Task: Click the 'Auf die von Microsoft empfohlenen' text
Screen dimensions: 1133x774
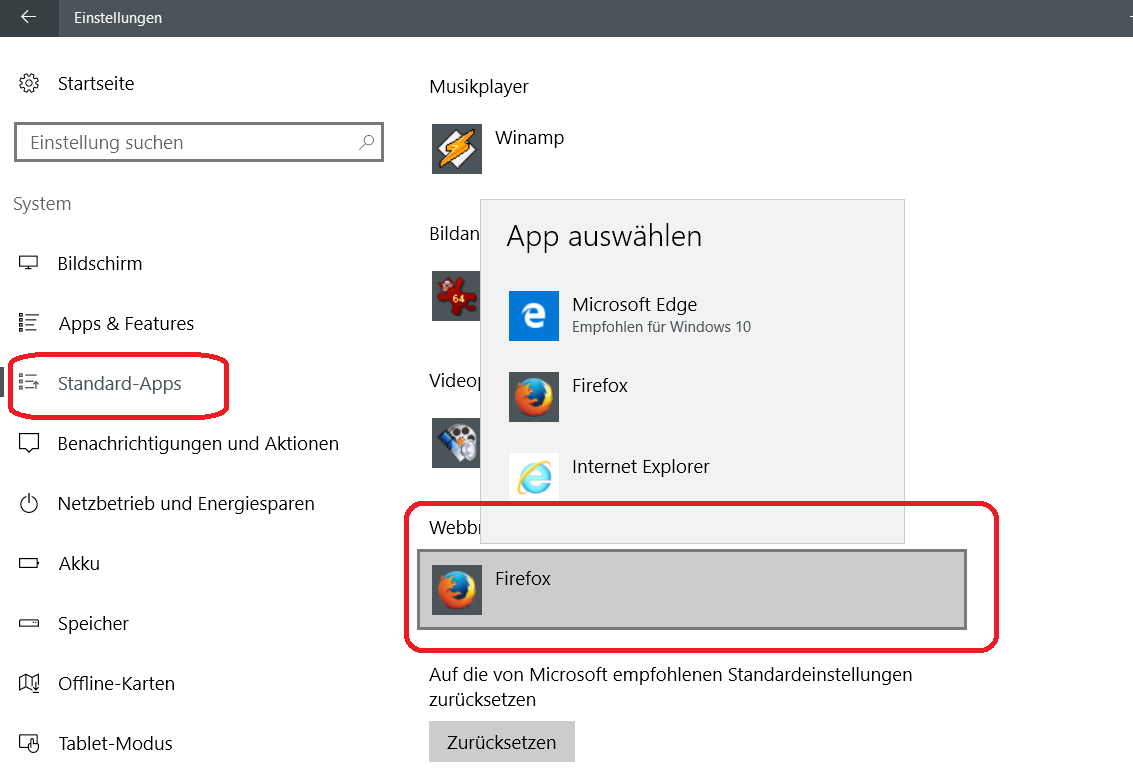Action: (x=671, y=687)
